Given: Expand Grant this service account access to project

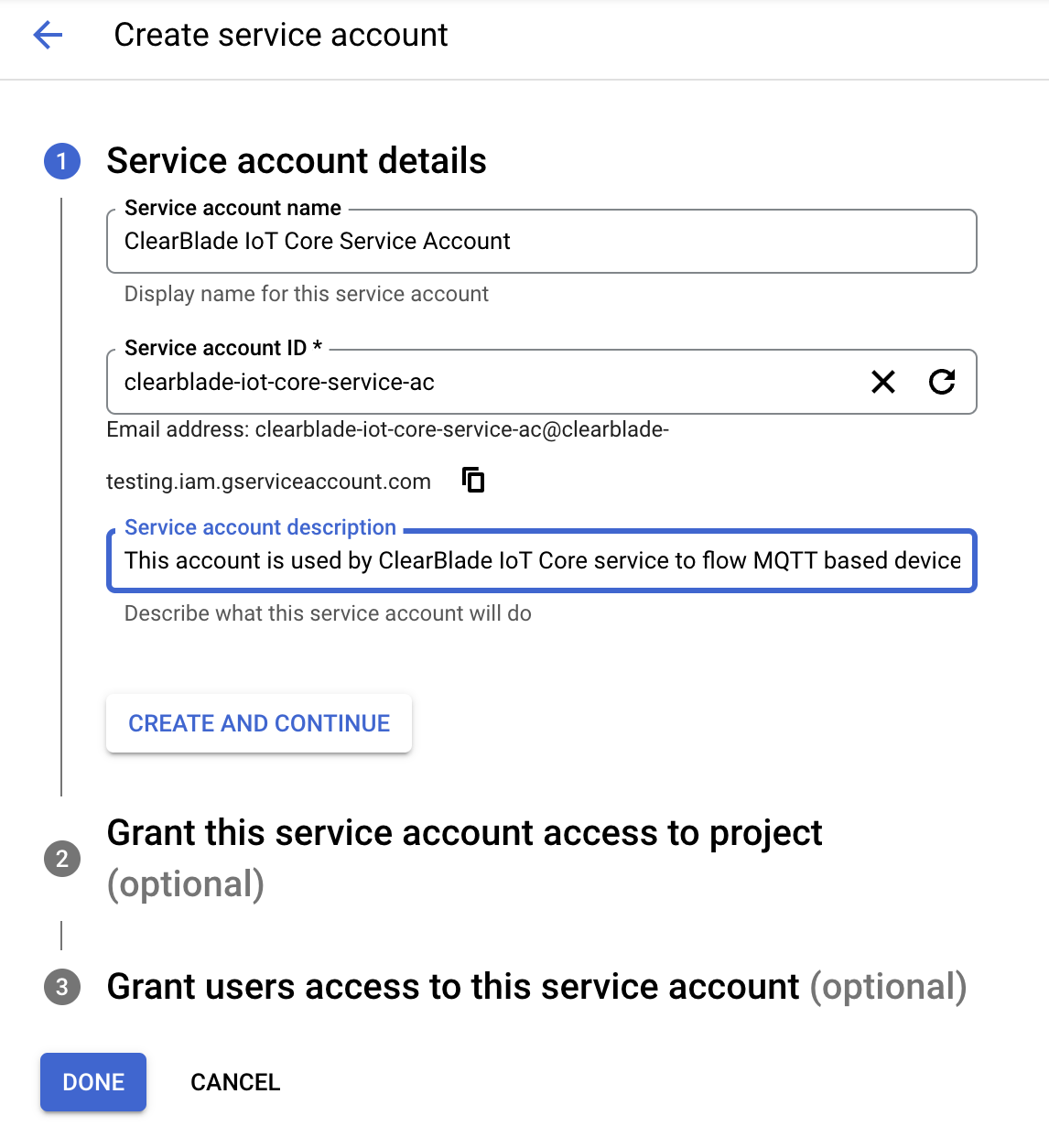Looking at the screenshot, I should tap(464, 834).
